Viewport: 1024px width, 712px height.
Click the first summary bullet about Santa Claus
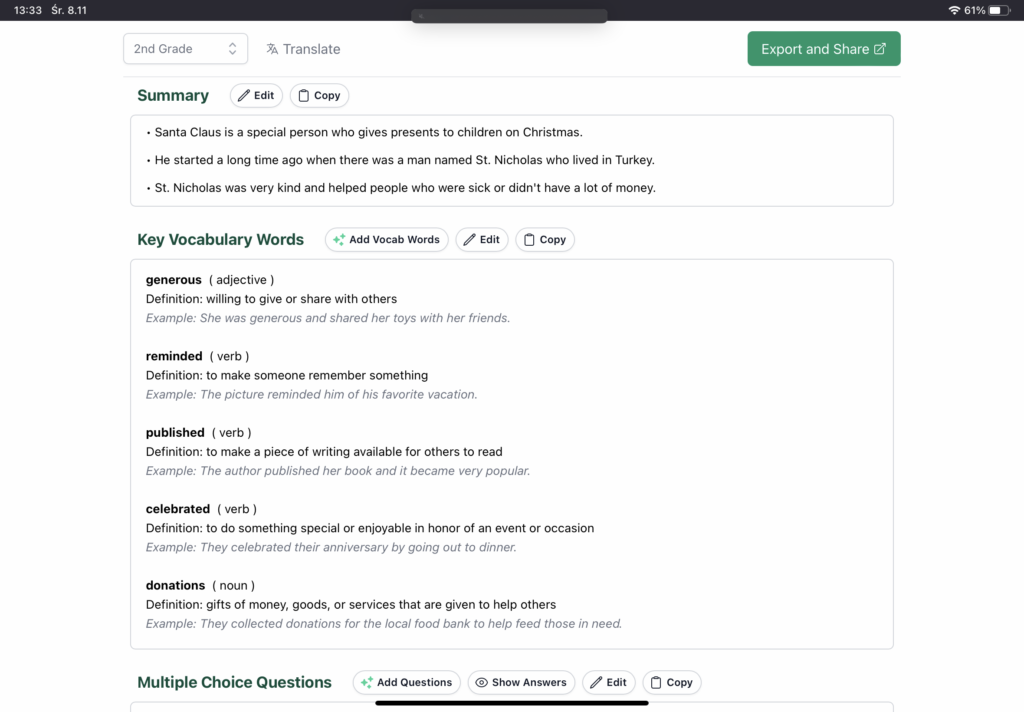pyautogui.click(x=368, y=132)
